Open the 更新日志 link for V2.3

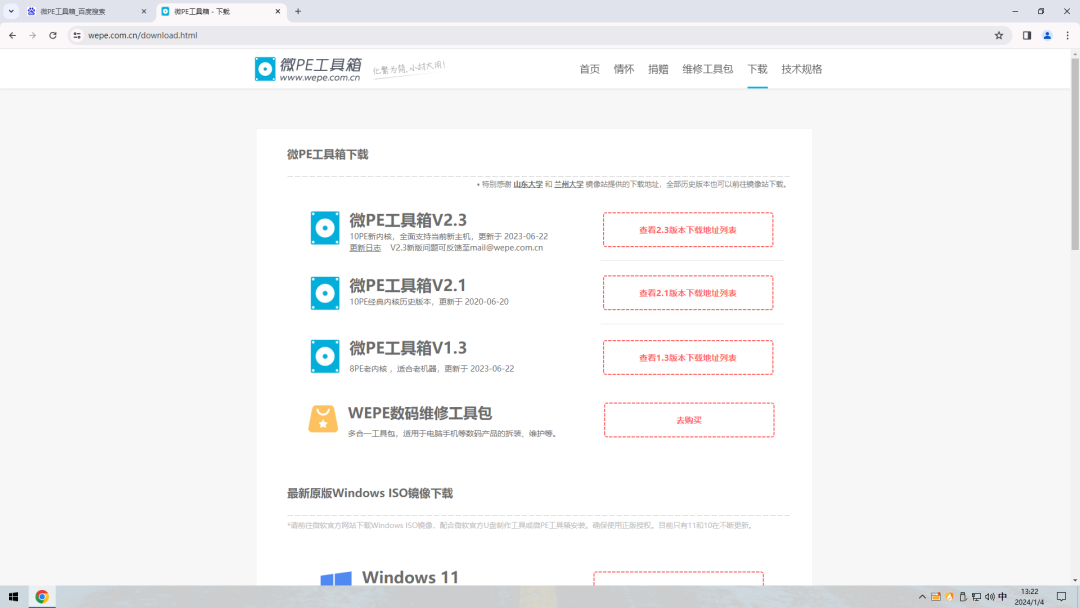(365, 248)
